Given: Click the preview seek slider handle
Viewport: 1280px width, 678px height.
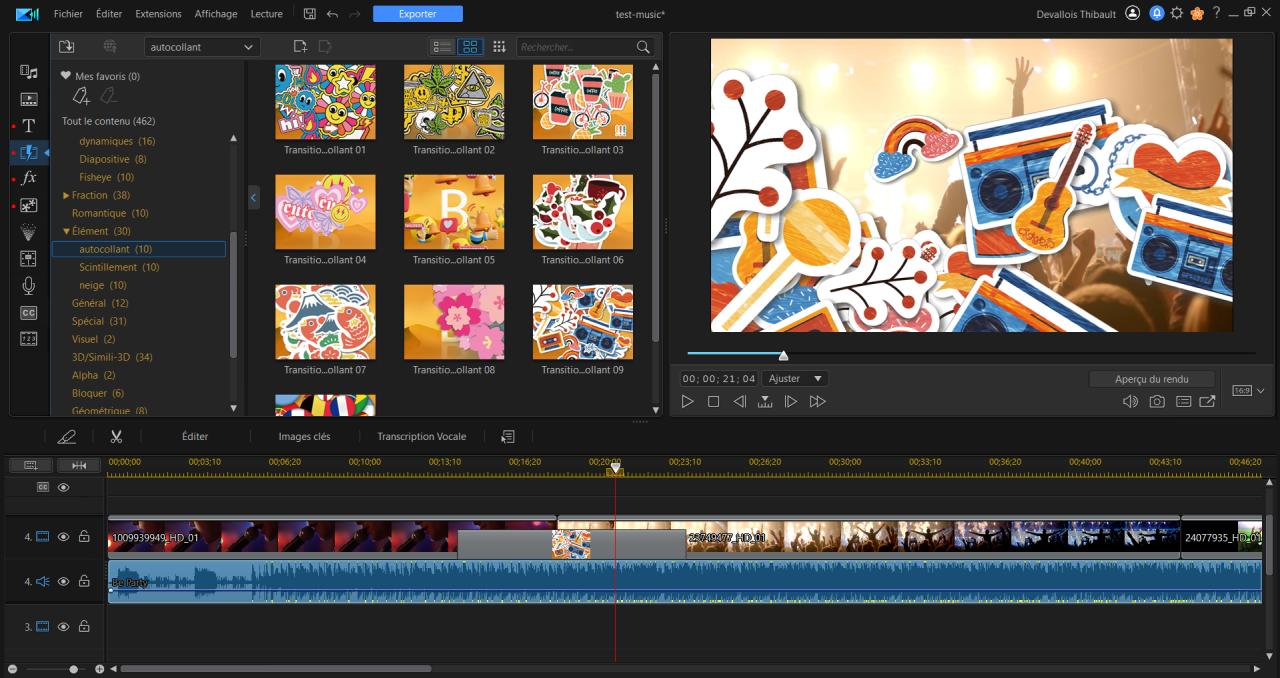Looking at the screenshot, I should coord(783,355).
